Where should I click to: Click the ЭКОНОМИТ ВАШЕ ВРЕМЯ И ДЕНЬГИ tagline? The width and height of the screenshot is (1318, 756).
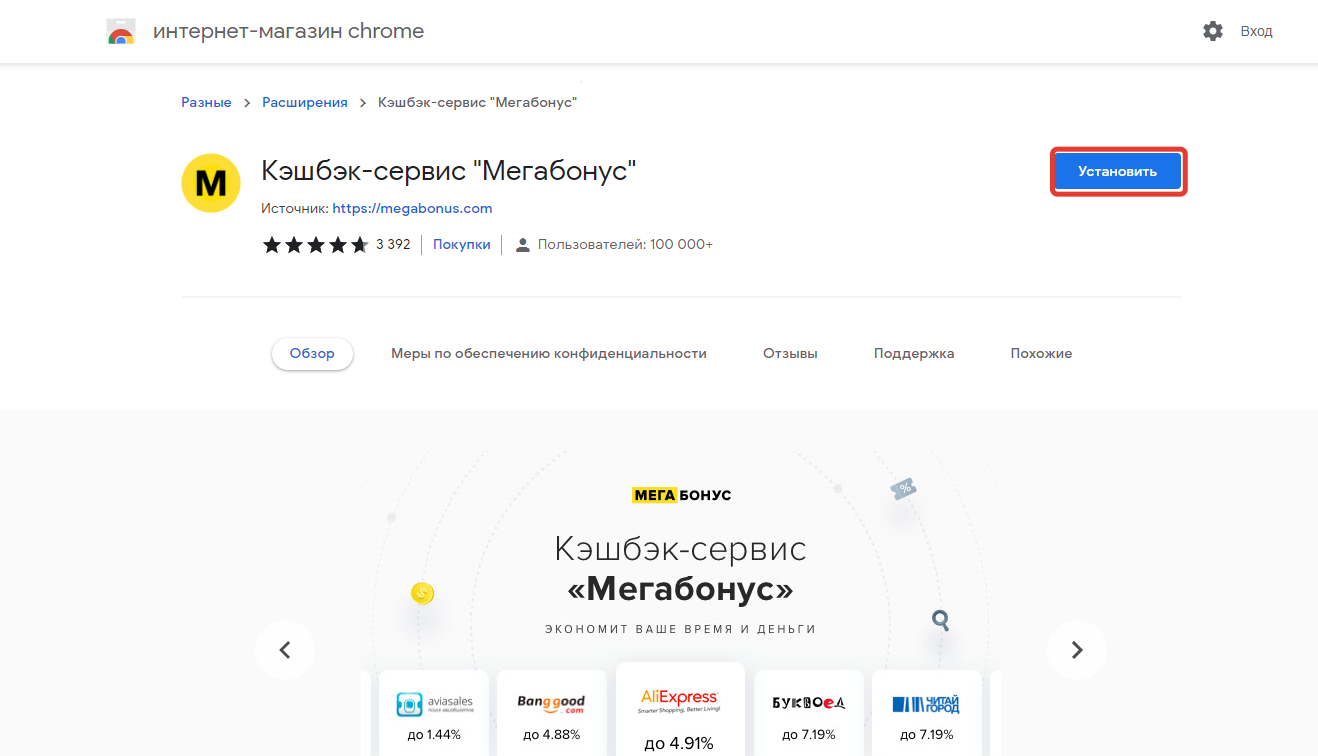pyautogui.click(x=681, y=629)
